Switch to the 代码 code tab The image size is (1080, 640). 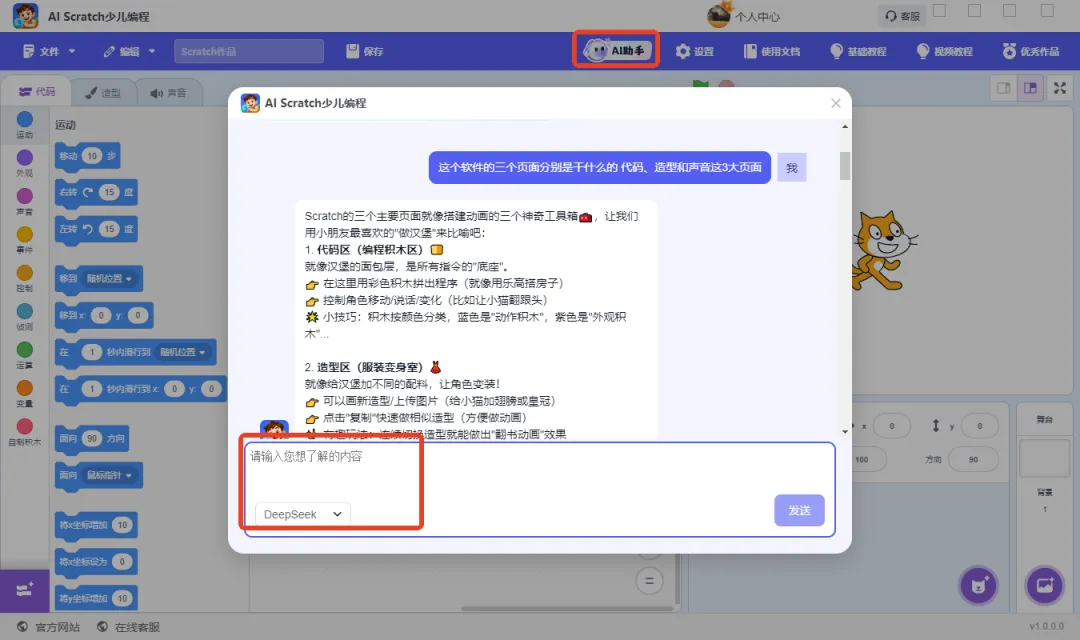coord(37,92)
